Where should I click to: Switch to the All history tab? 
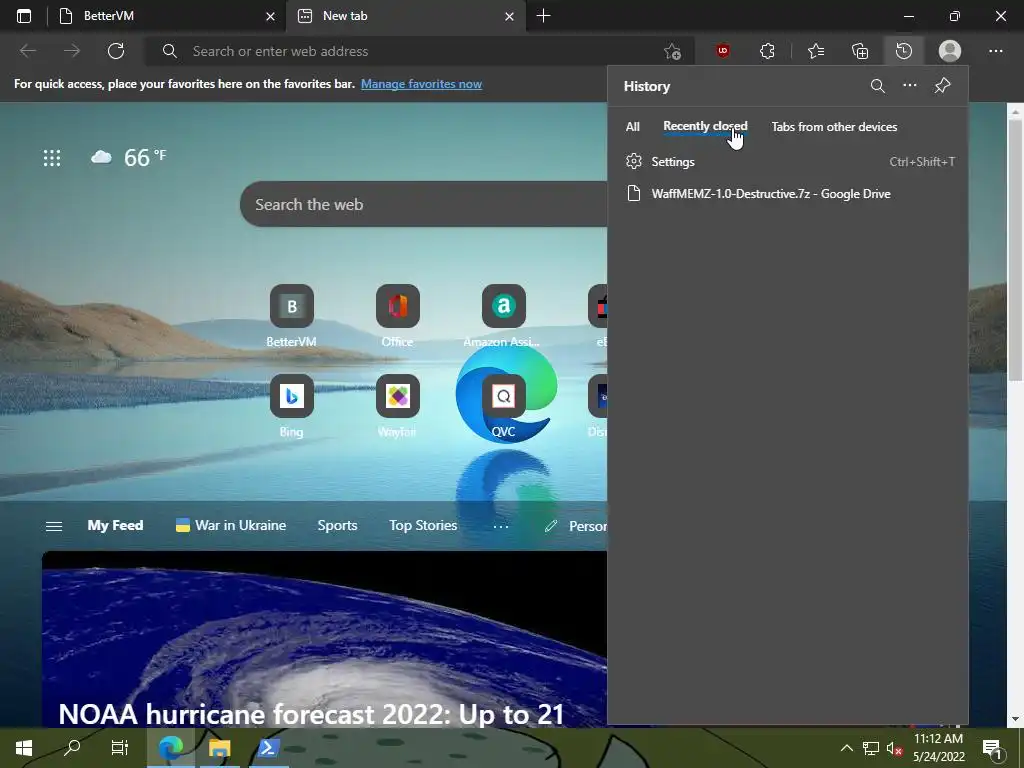tap(633, 127)
